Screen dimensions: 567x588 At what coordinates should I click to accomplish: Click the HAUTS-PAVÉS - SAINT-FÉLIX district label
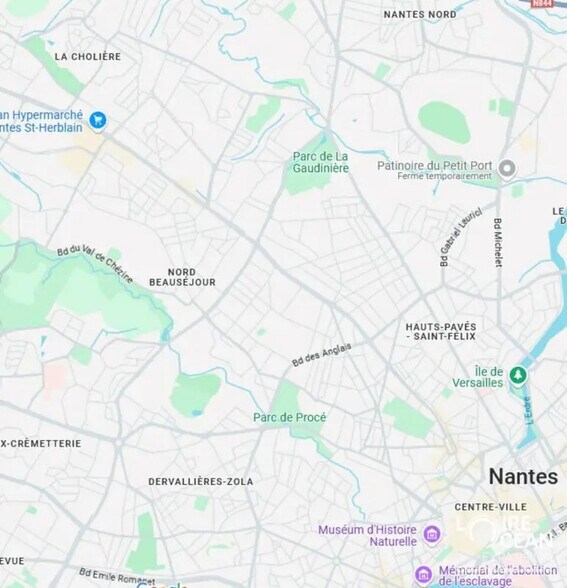tap(441, 332)
